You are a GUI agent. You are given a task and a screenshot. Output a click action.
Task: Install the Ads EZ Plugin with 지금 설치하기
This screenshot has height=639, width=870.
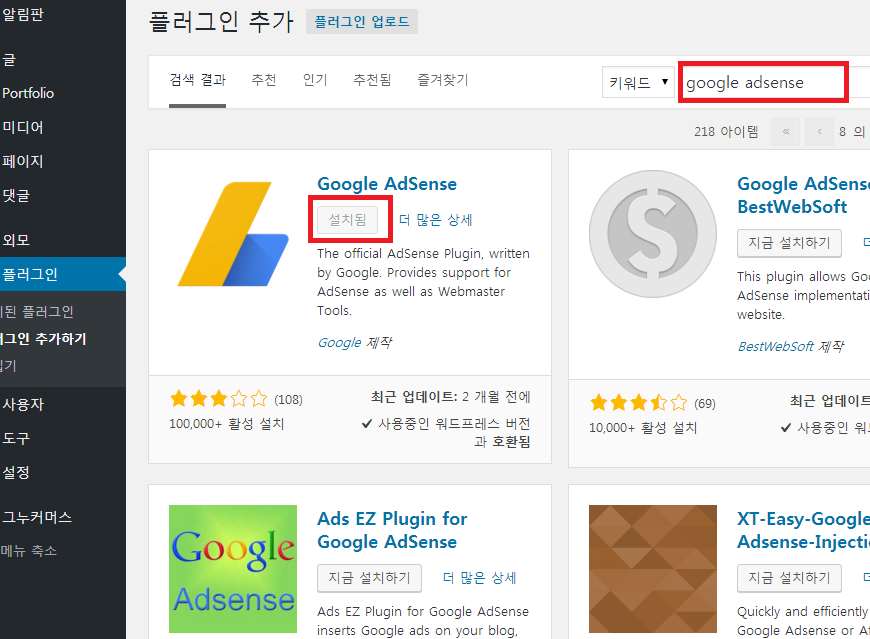point(369,578)
